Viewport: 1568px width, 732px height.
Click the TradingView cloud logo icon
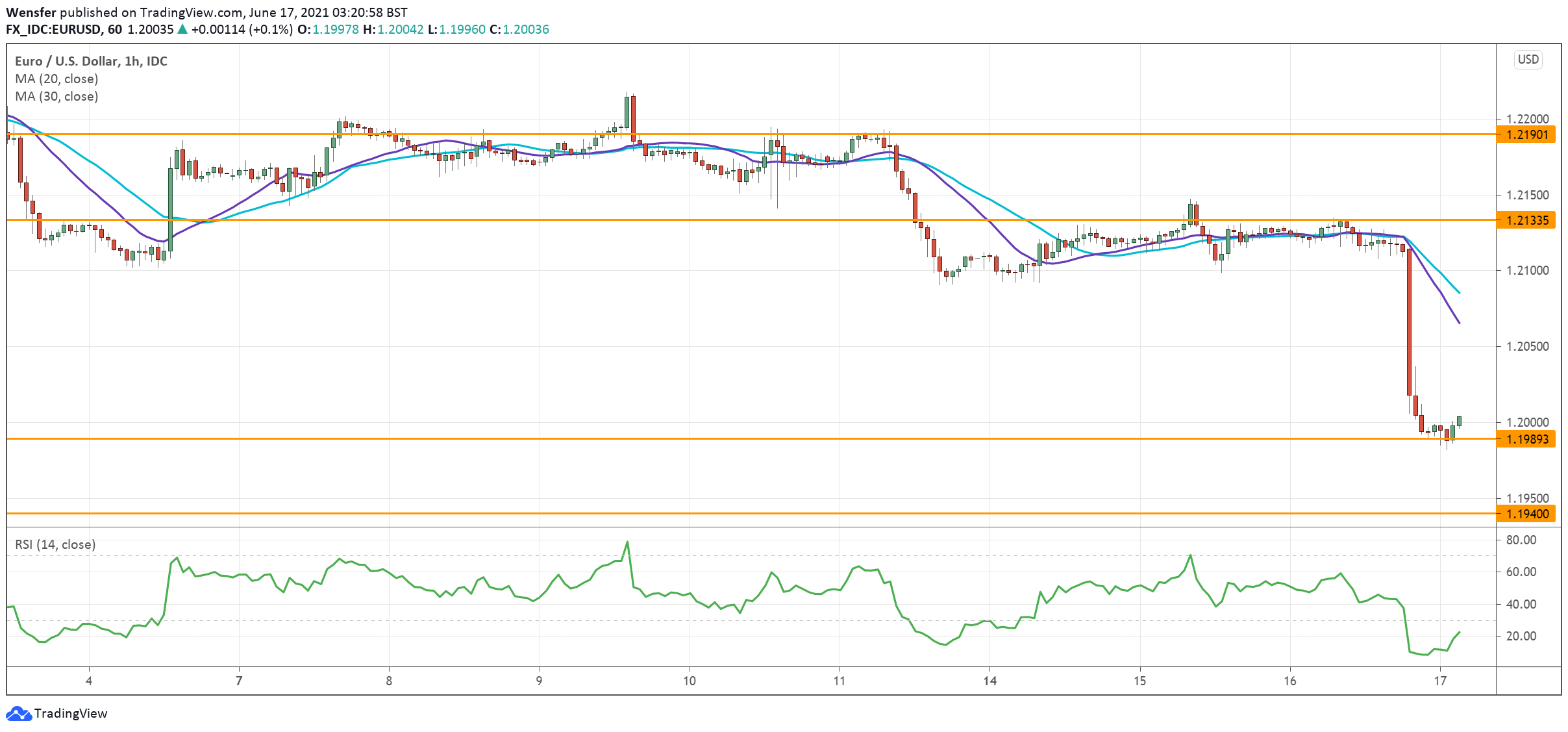click(x=18, y=713)
